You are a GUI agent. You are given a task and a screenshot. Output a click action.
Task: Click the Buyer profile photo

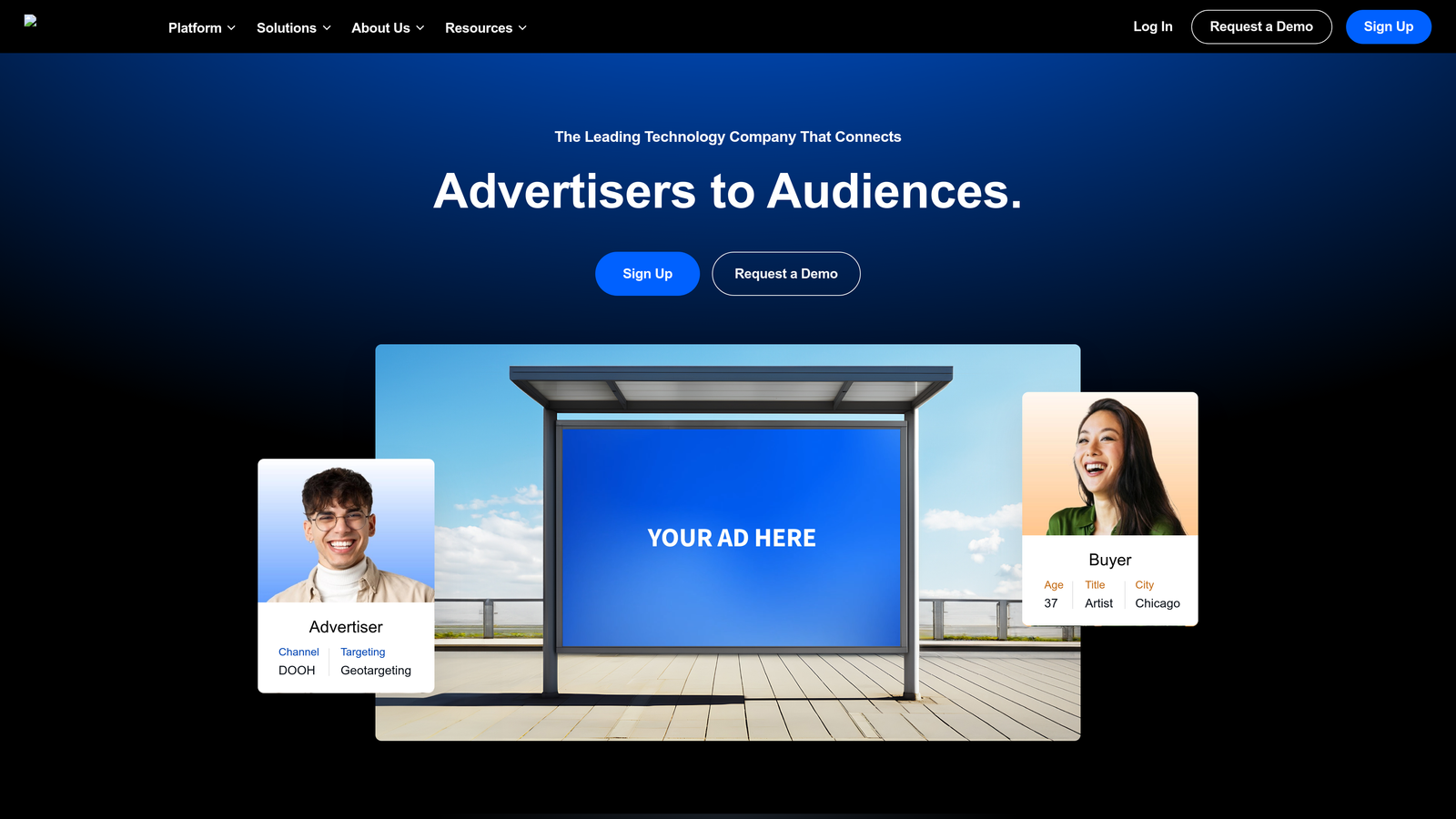click(x=1110, y=464)
